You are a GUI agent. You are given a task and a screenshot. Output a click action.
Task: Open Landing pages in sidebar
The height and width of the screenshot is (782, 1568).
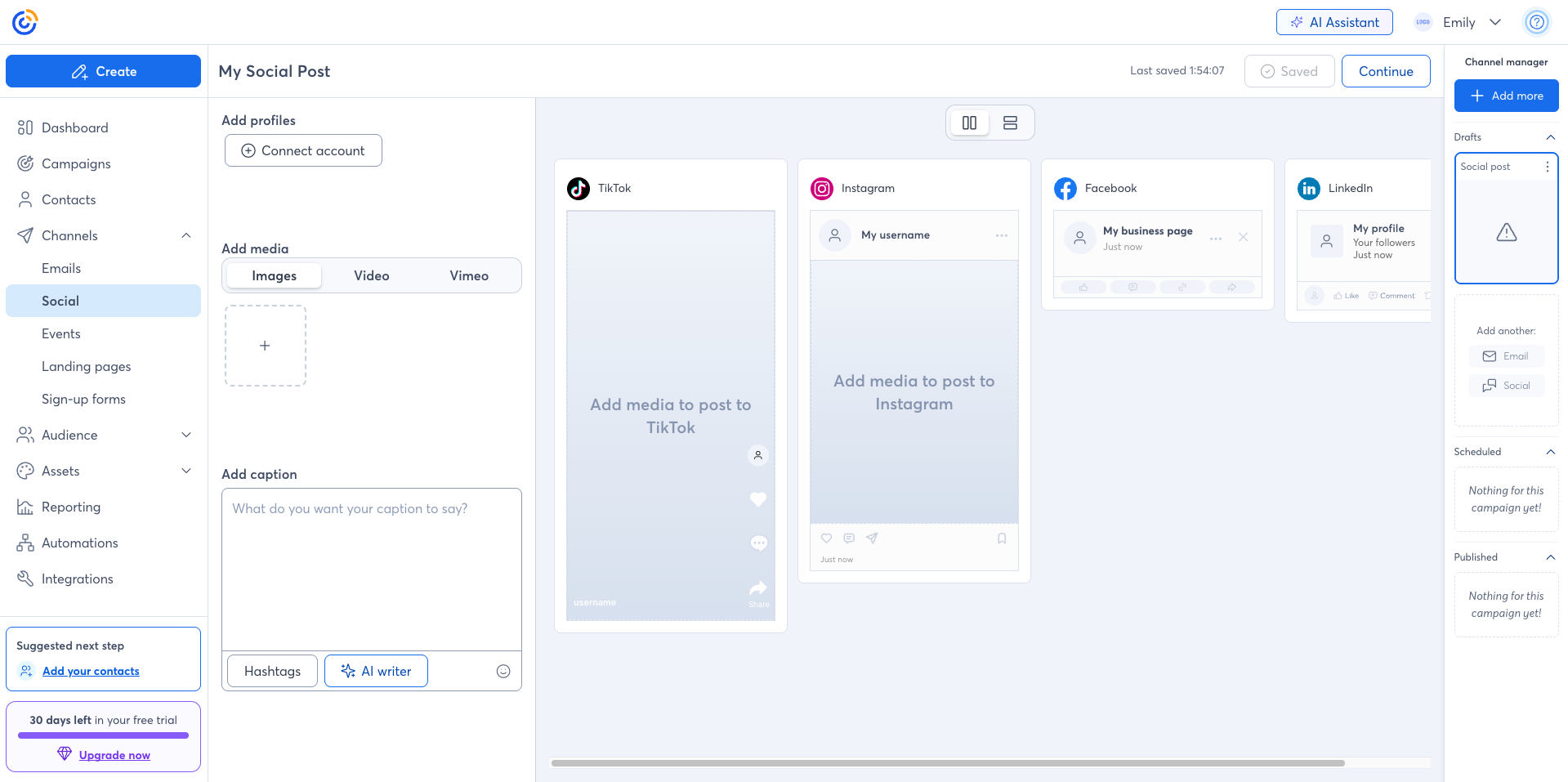click(x=86, y=366)
